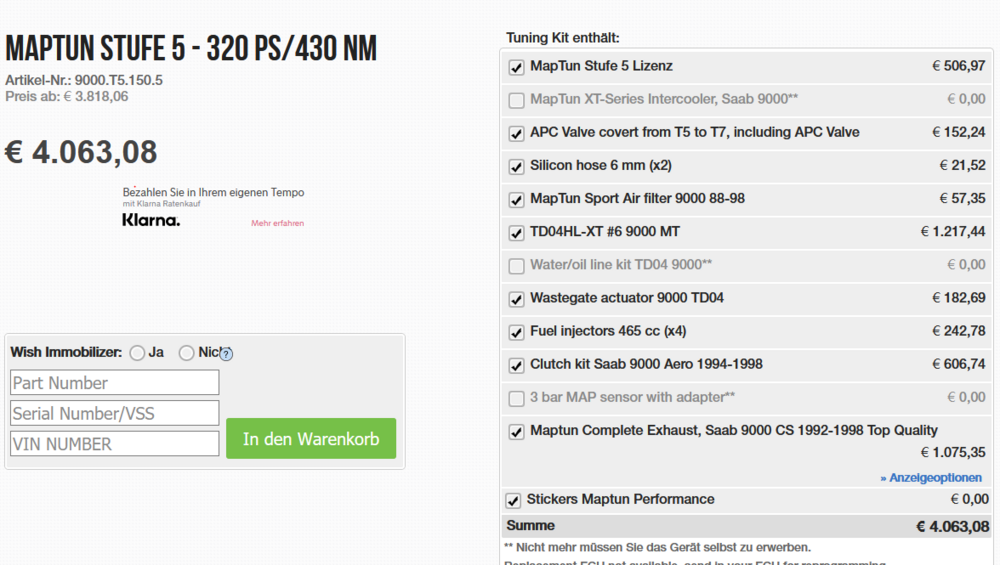This screenshot has height=565, width=1000.
Task: Enable Water/oil line kit TD04 checkbox
Action: click(x=517, y=266)
